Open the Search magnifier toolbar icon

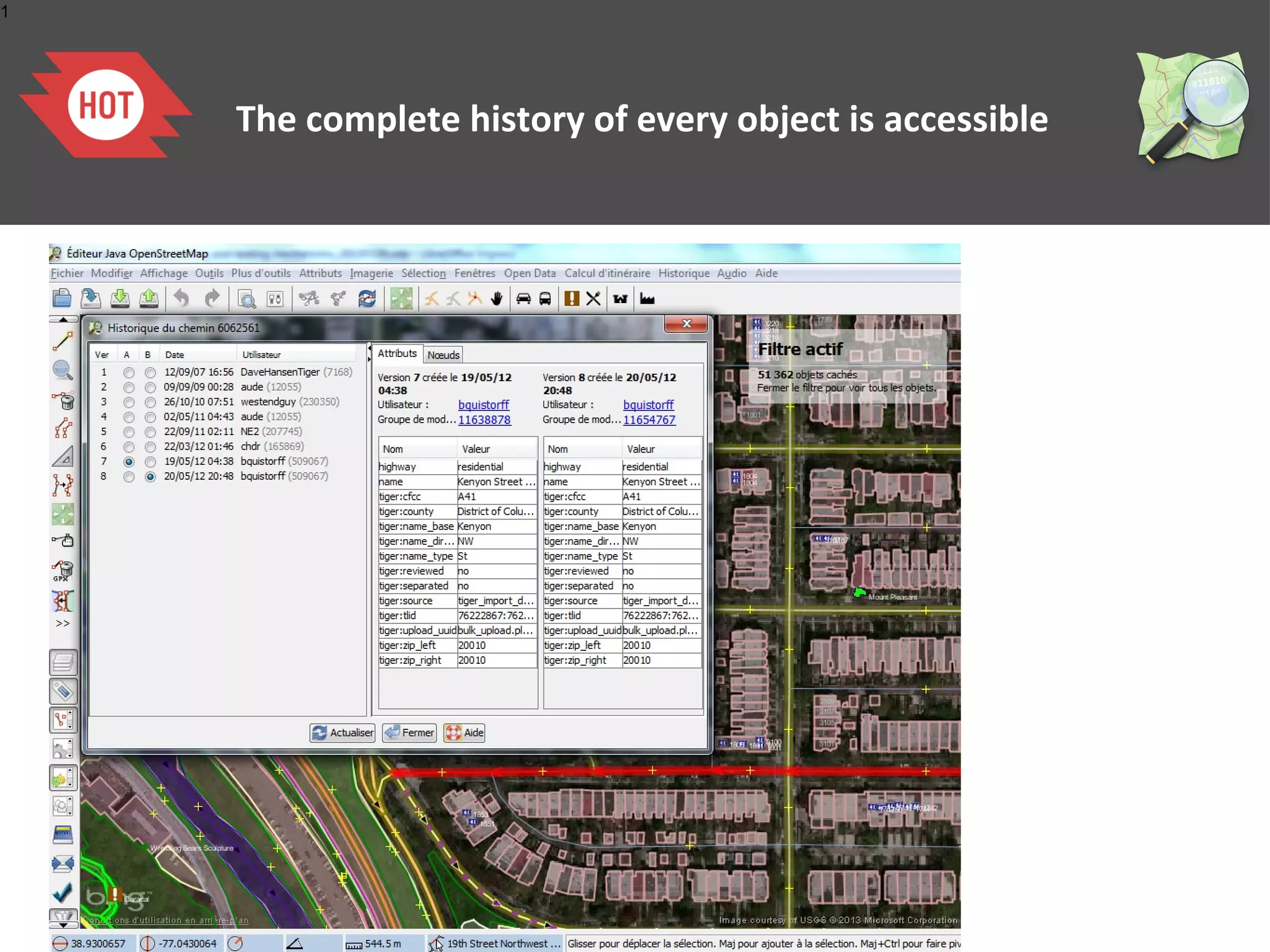tap(247, 299)
